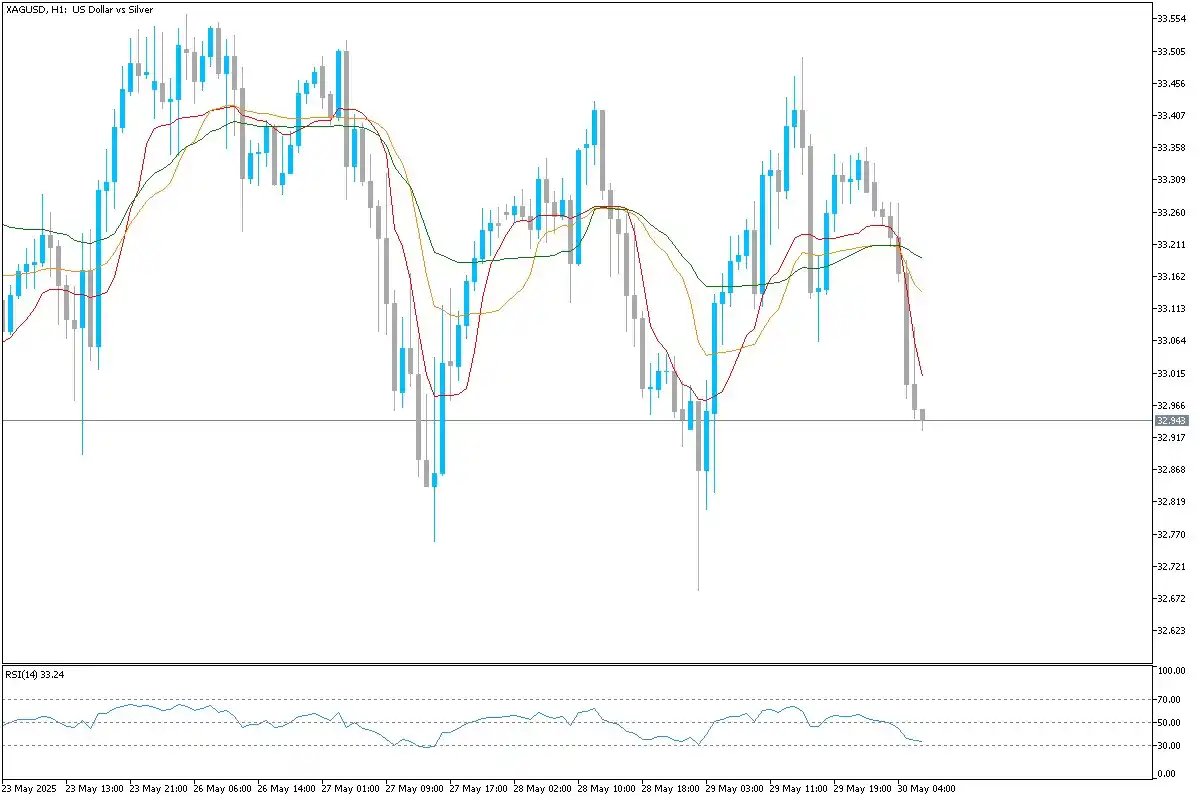Viewport: 1200px width, 800px height.
Task: Click the '29 May 03:00' time axis label
Action: 734,789
